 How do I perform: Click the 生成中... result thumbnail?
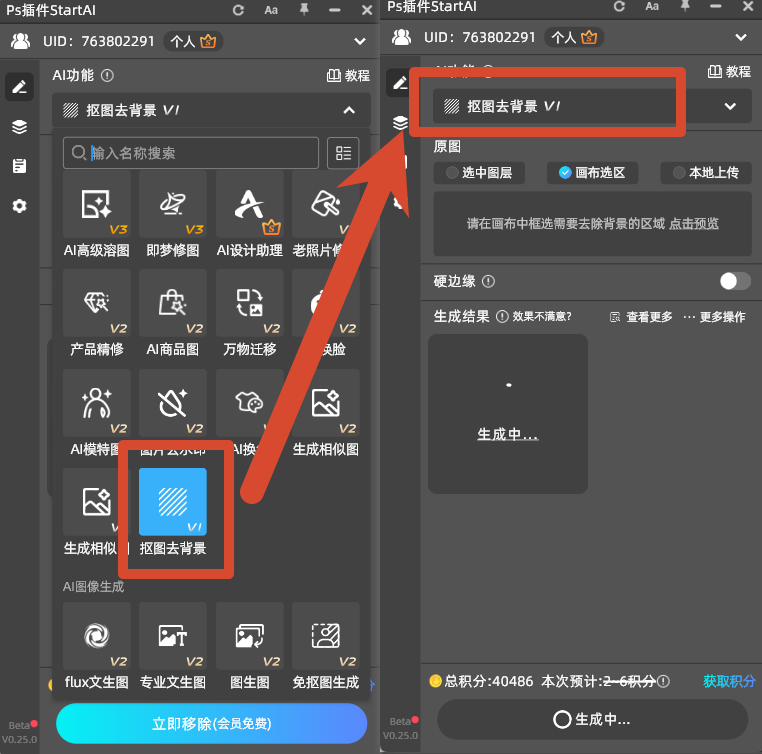(x=508, y=414)
